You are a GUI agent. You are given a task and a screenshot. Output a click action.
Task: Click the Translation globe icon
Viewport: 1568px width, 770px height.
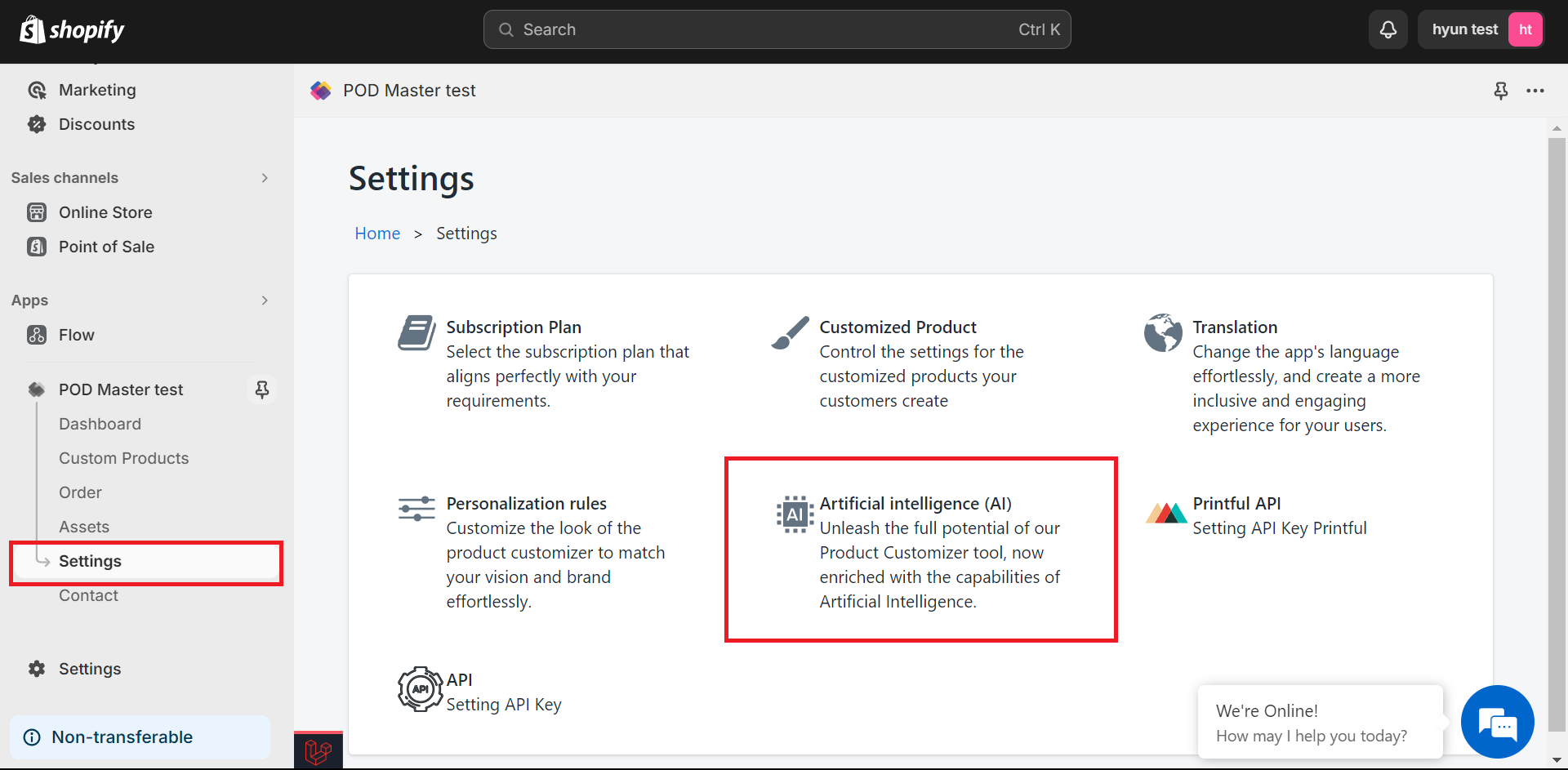1163,332
